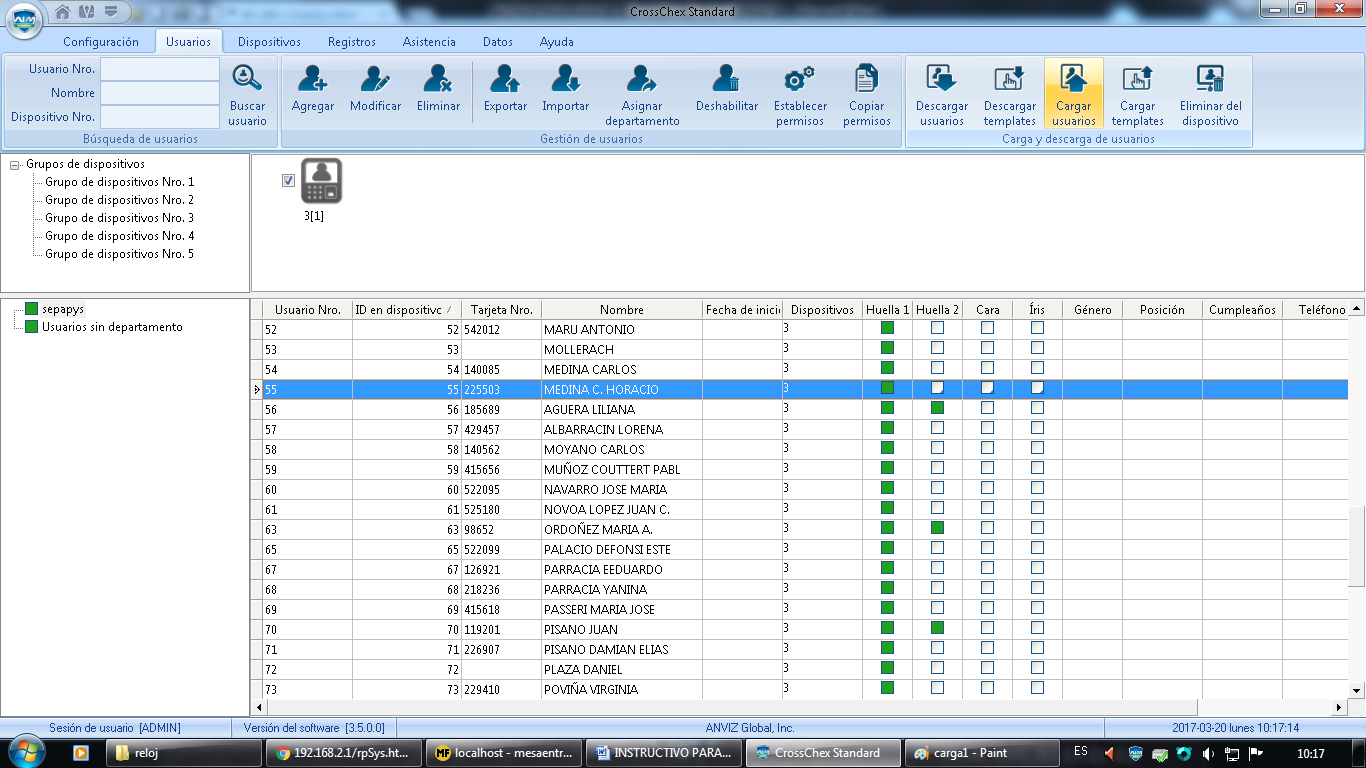Uncheck the device 3[1] checkbox

pyautogui.click(x=289, y=180)
